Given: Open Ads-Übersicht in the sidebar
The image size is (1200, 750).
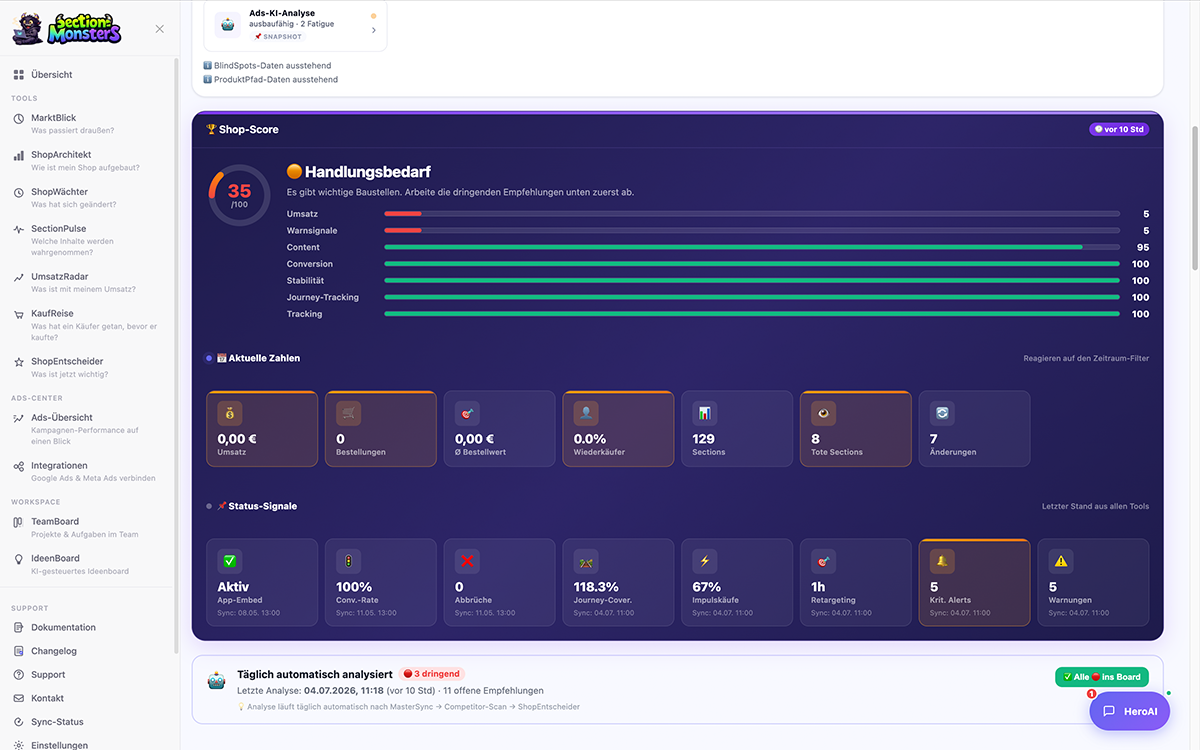Looking at the screenshot, I should click(88, 429).
